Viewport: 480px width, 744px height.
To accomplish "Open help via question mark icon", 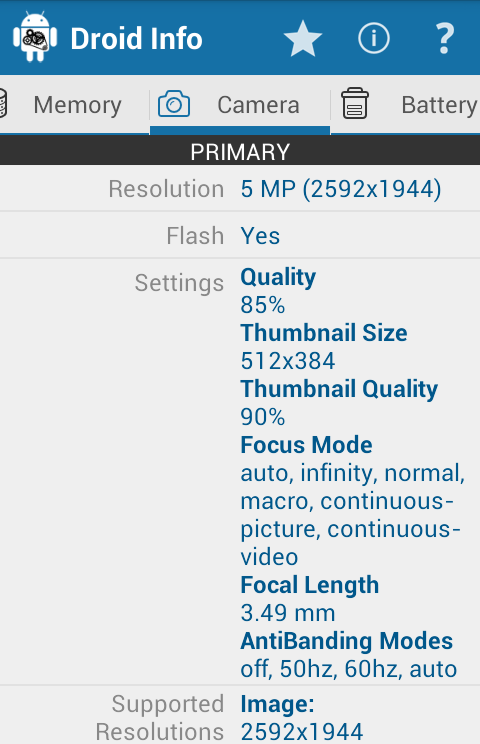I will tap(444, 38).
